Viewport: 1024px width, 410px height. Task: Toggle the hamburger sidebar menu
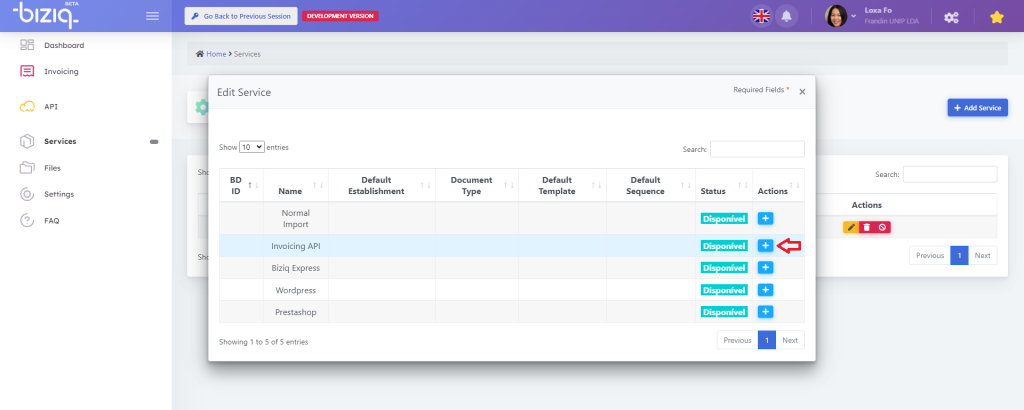[152, 16]
